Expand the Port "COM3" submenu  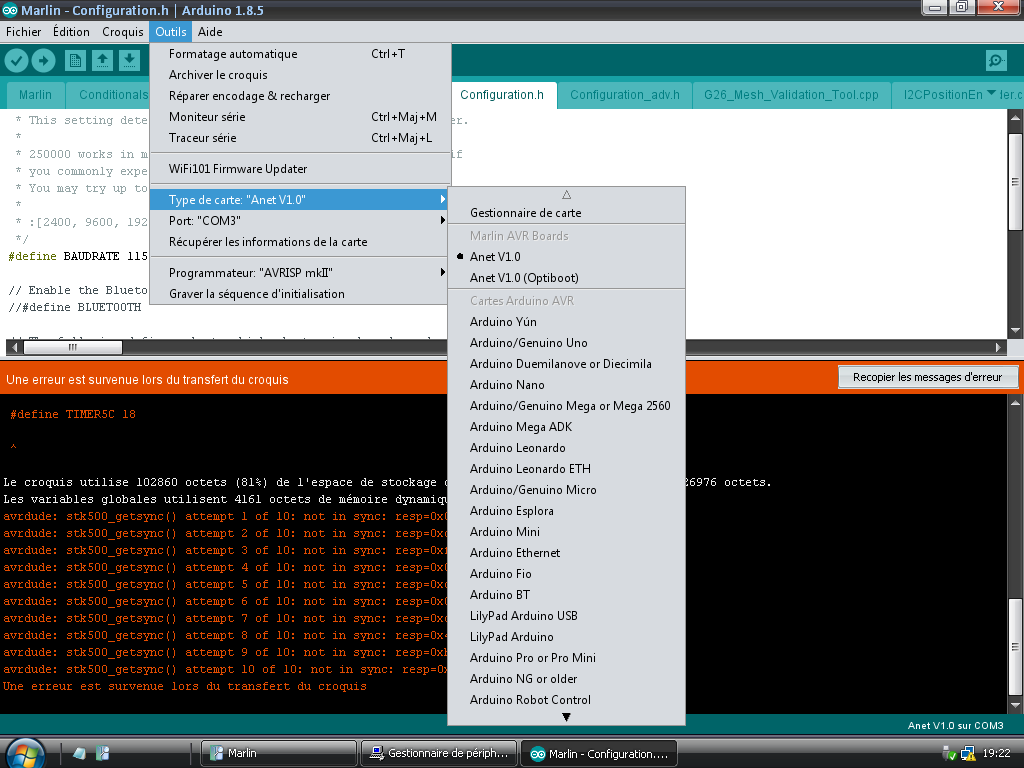pos(300,221)
